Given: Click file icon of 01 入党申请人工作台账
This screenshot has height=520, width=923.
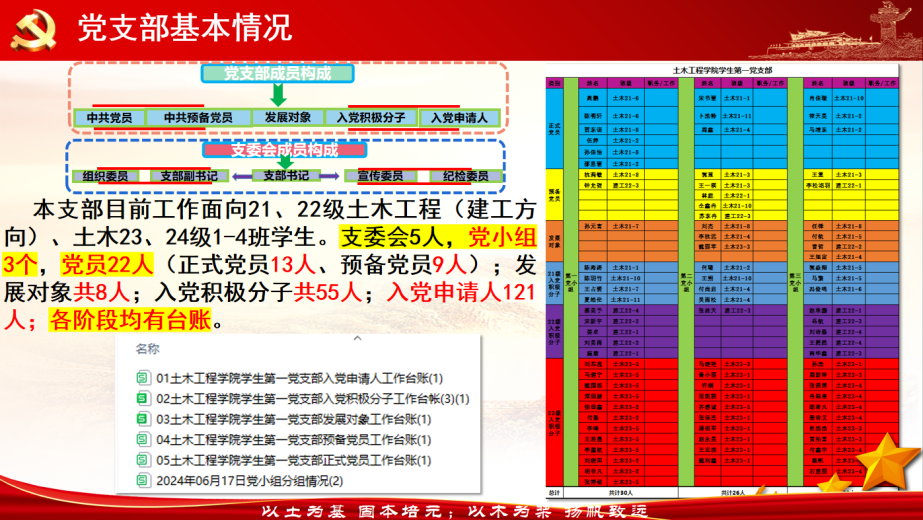Looking at the screenshot, I should click(142, 378).
